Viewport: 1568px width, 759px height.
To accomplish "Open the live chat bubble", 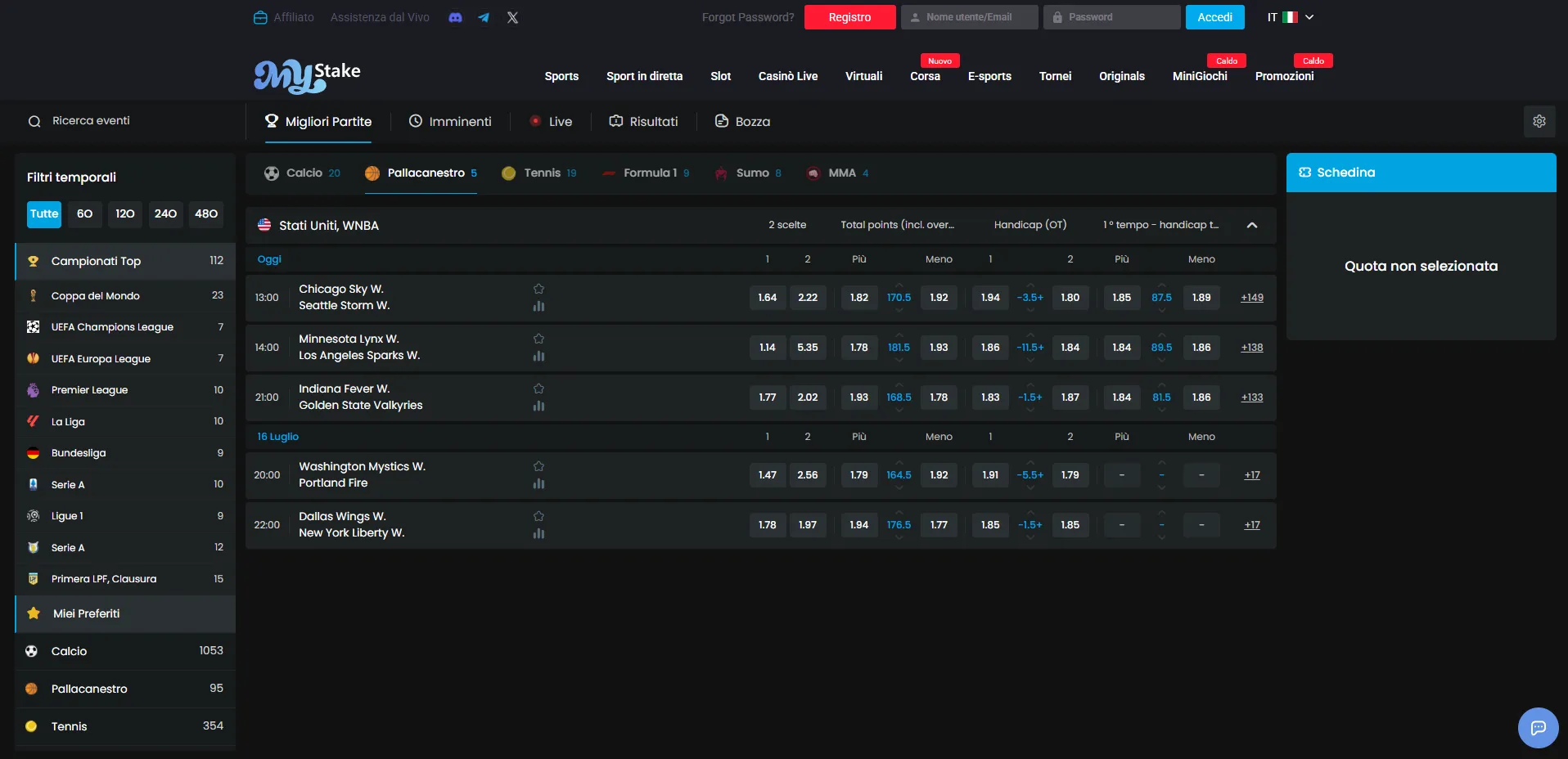I will [1539, 727].
